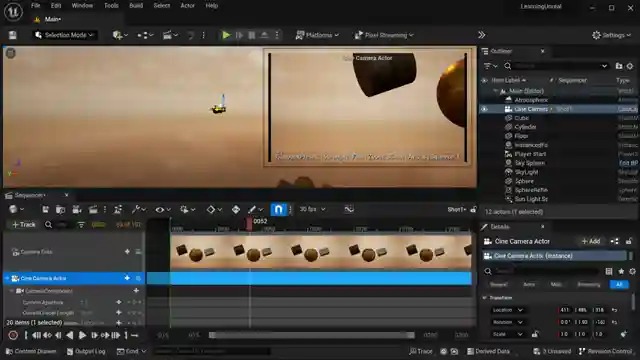Jump to sequence end in Sequencer
Viewport: 640px width, 360px height.
116,336
